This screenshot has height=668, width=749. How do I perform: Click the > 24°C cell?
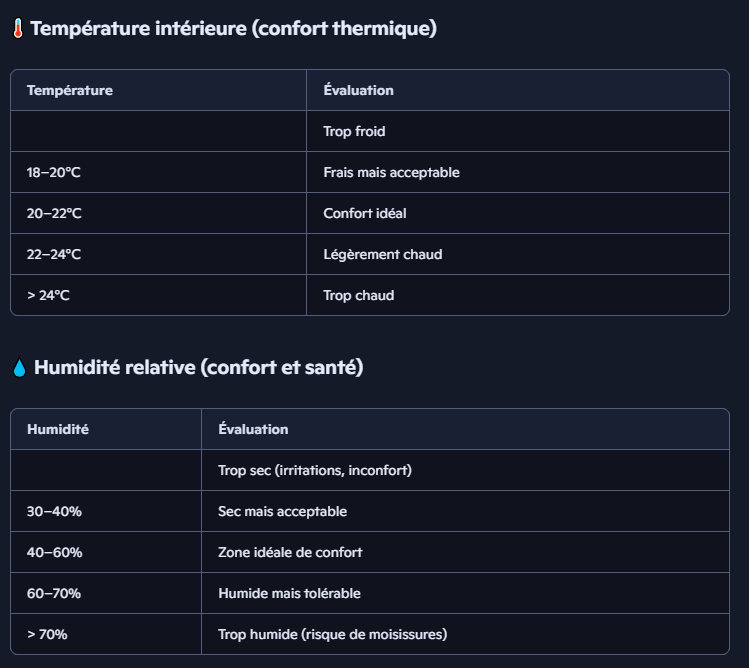pos(49,295)
